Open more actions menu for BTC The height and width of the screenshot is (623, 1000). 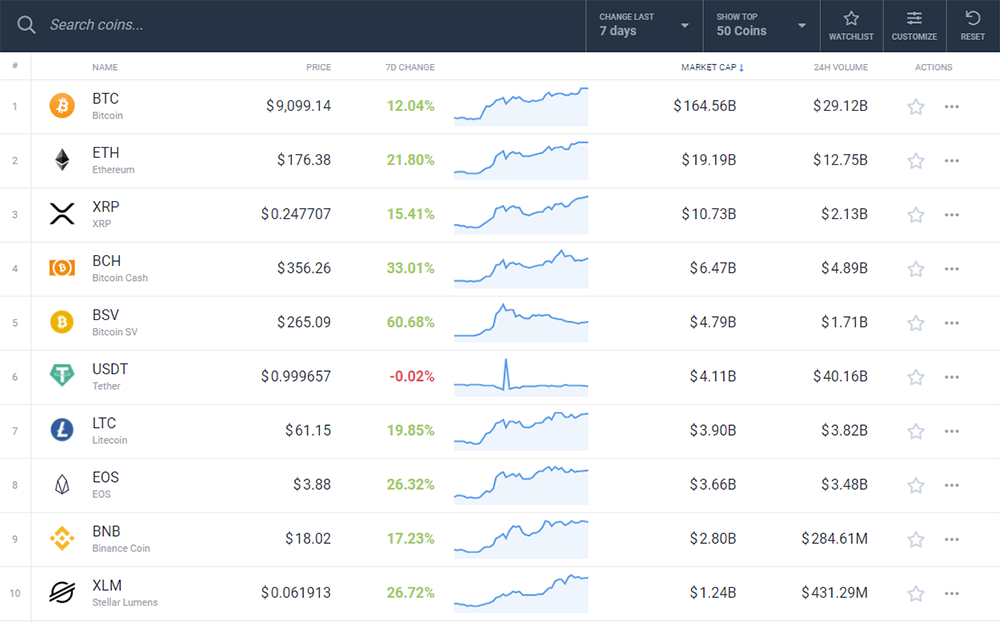click(x=952, y=106)
